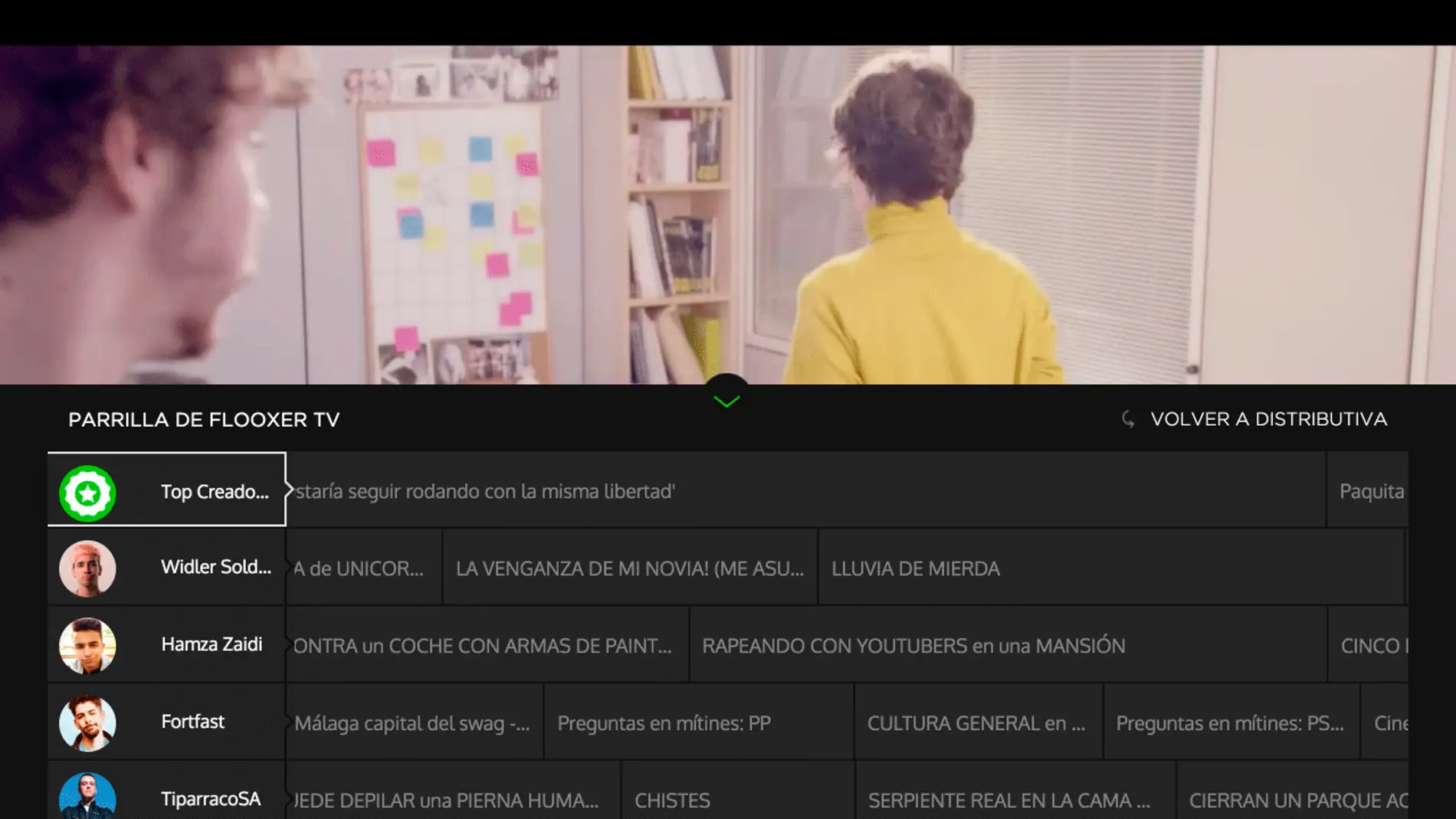The width and height of the screenshot is (1456, 819).
Task: Open 'SERPIENTE REAL EN LA CAMA ...'
Action: pos(1015,791)
